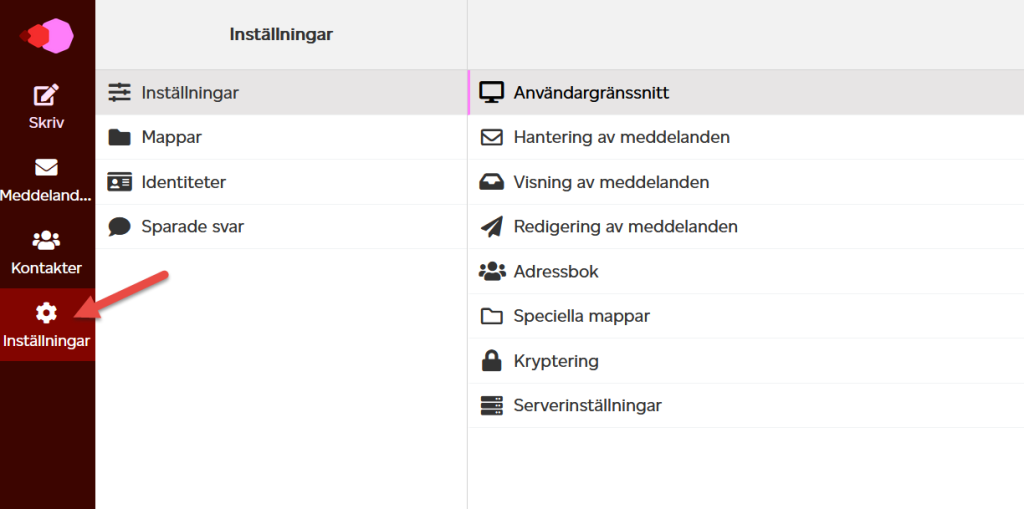Open the Adressbok settings section

[746, 271]
